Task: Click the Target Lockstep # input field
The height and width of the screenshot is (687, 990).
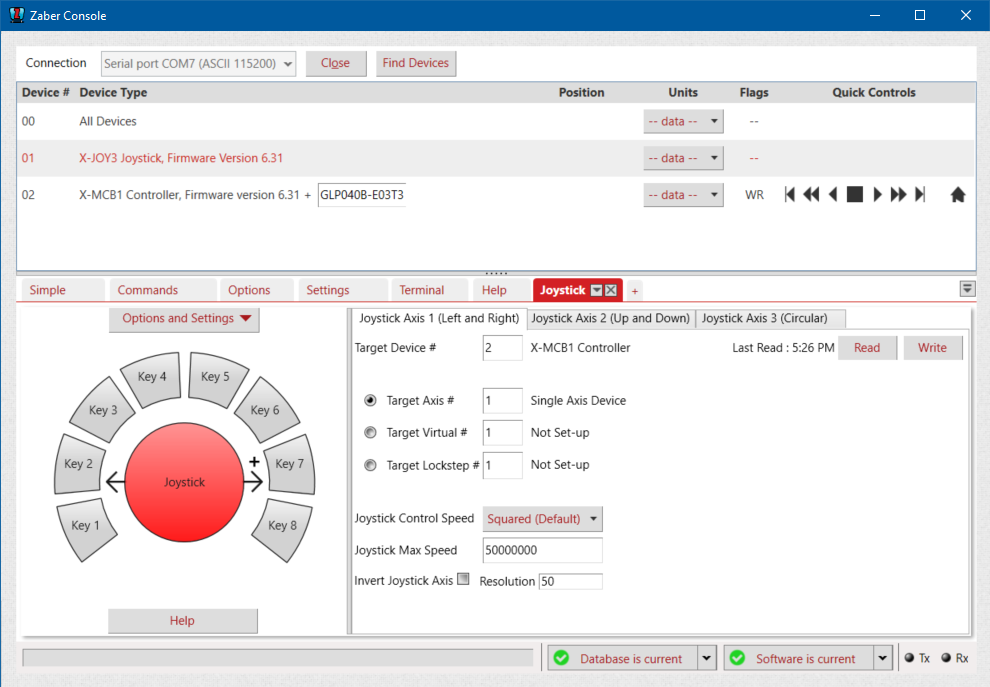Action: 503,465
